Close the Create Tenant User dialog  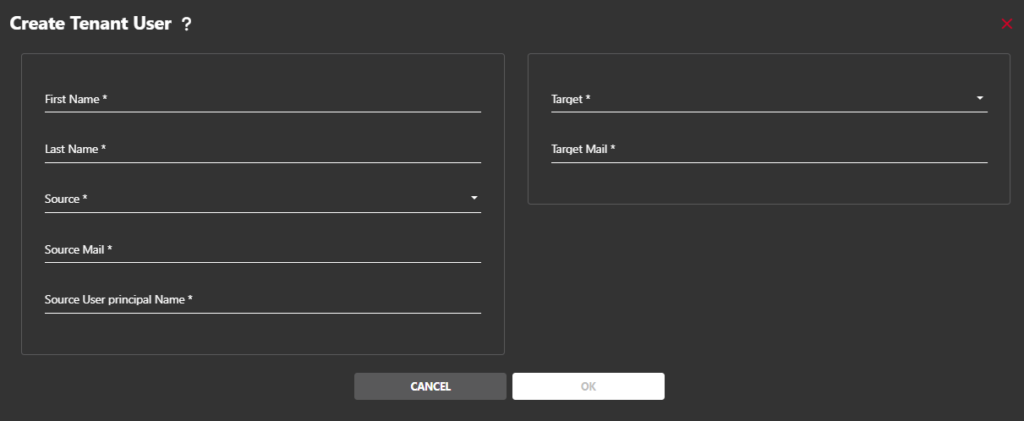[1006, 24]
